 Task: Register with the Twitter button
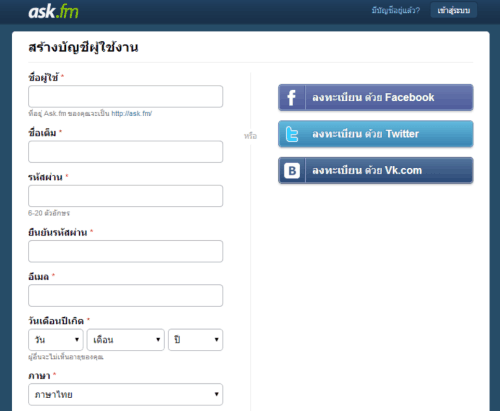point(376,134)
